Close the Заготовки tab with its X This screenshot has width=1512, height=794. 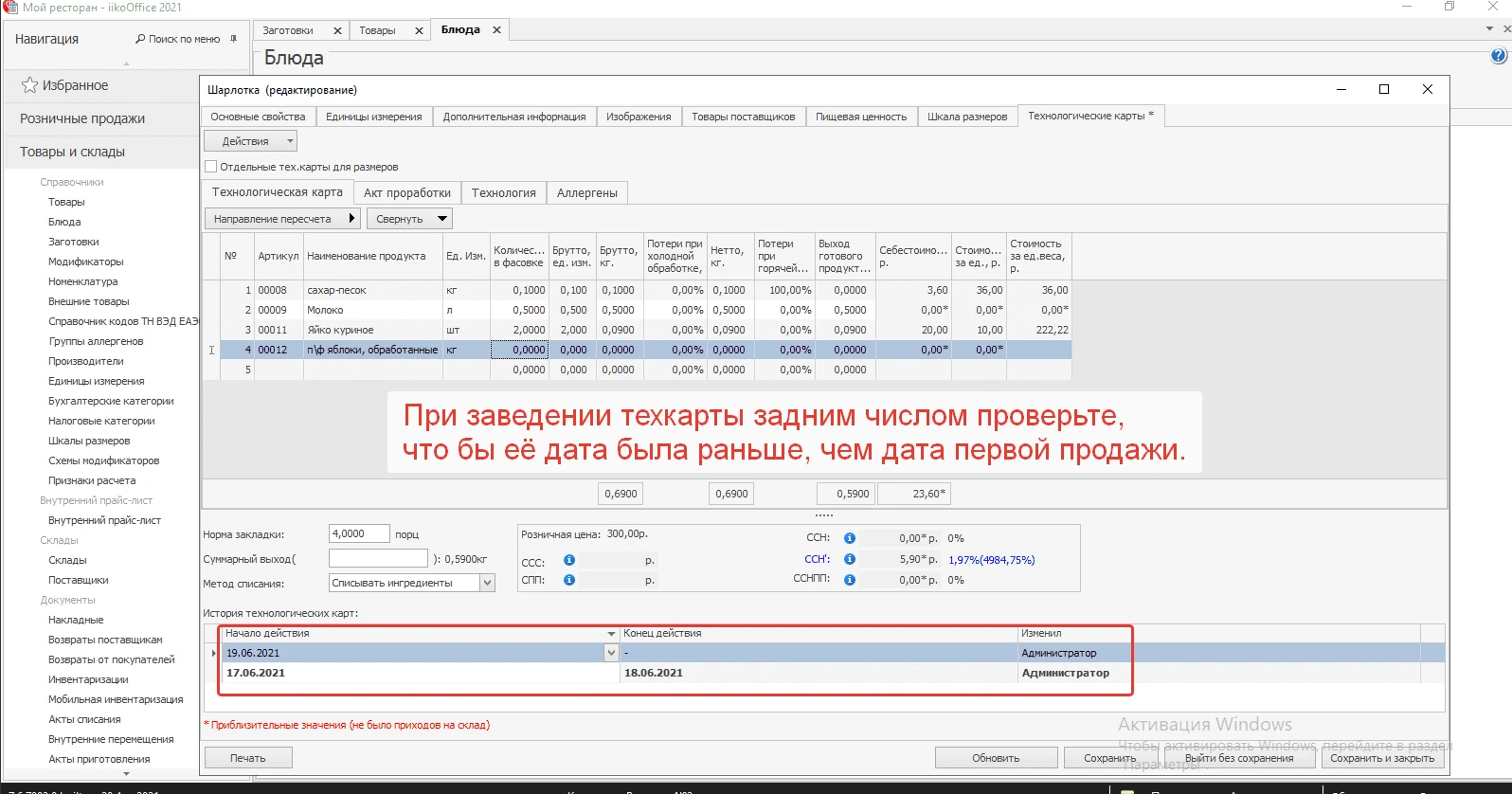tap(337, 30)
